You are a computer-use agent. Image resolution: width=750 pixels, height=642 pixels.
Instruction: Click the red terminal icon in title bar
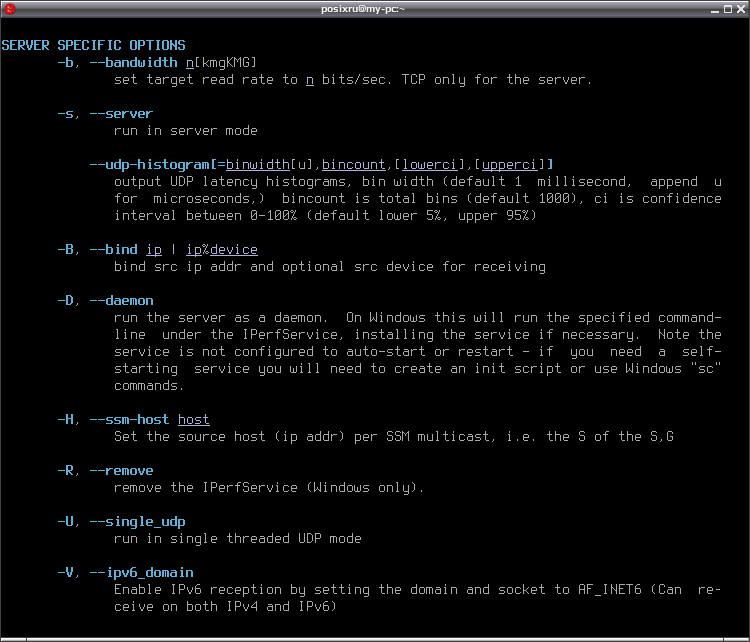9,9
